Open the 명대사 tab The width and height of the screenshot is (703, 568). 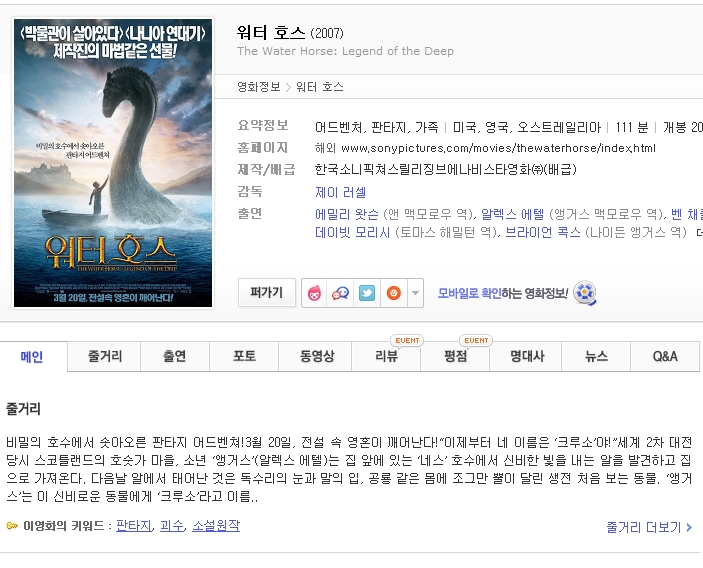[527, 356]
